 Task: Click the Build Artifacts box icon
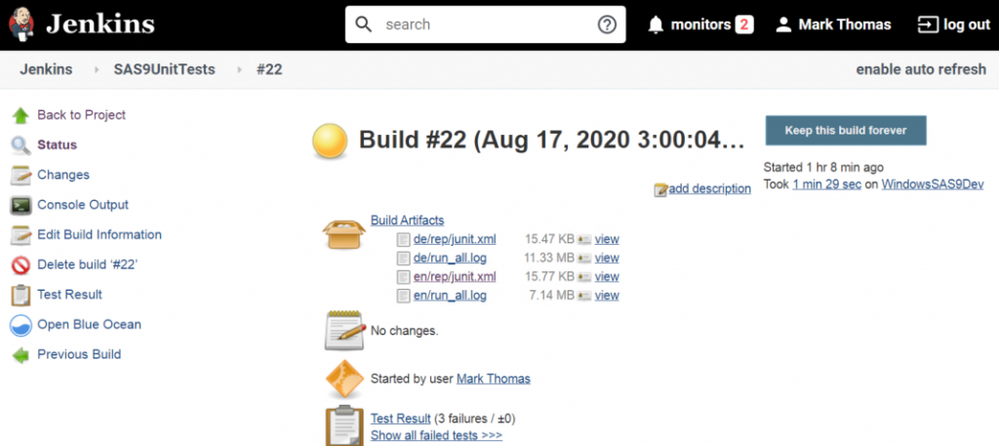(343, 233)
